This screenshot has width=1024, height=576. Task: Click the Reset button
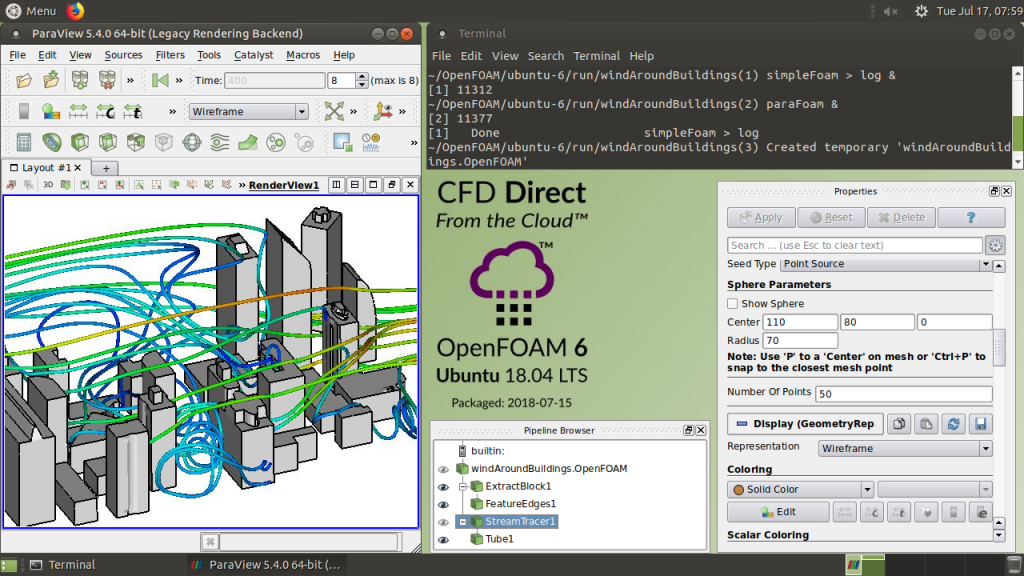click(x=831, y=217)
